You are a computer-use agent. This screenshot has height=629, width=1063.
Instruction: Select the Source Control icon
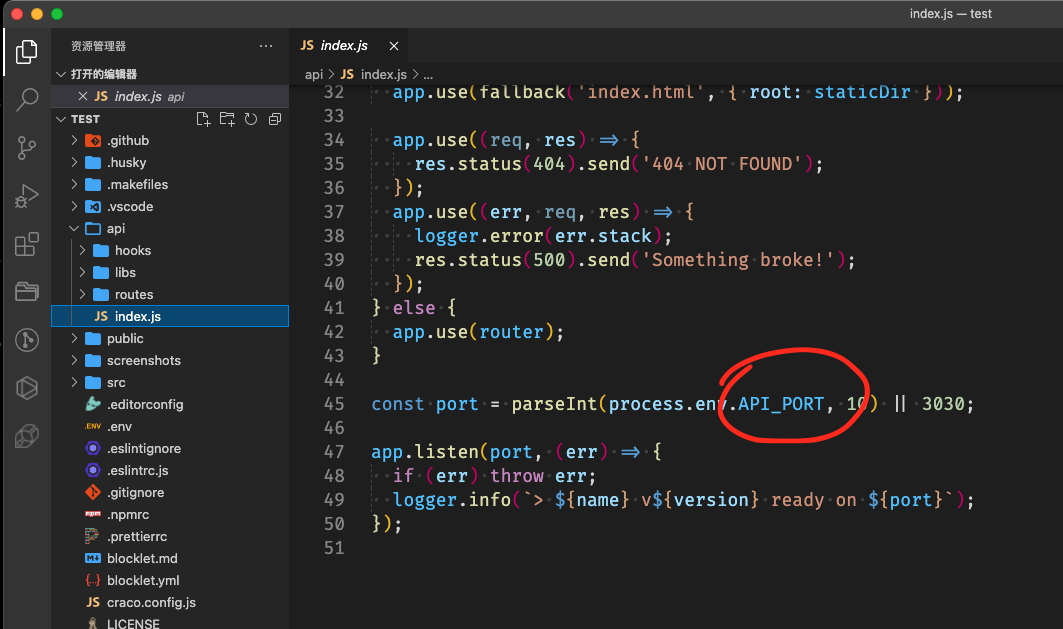tap(26, 147)
